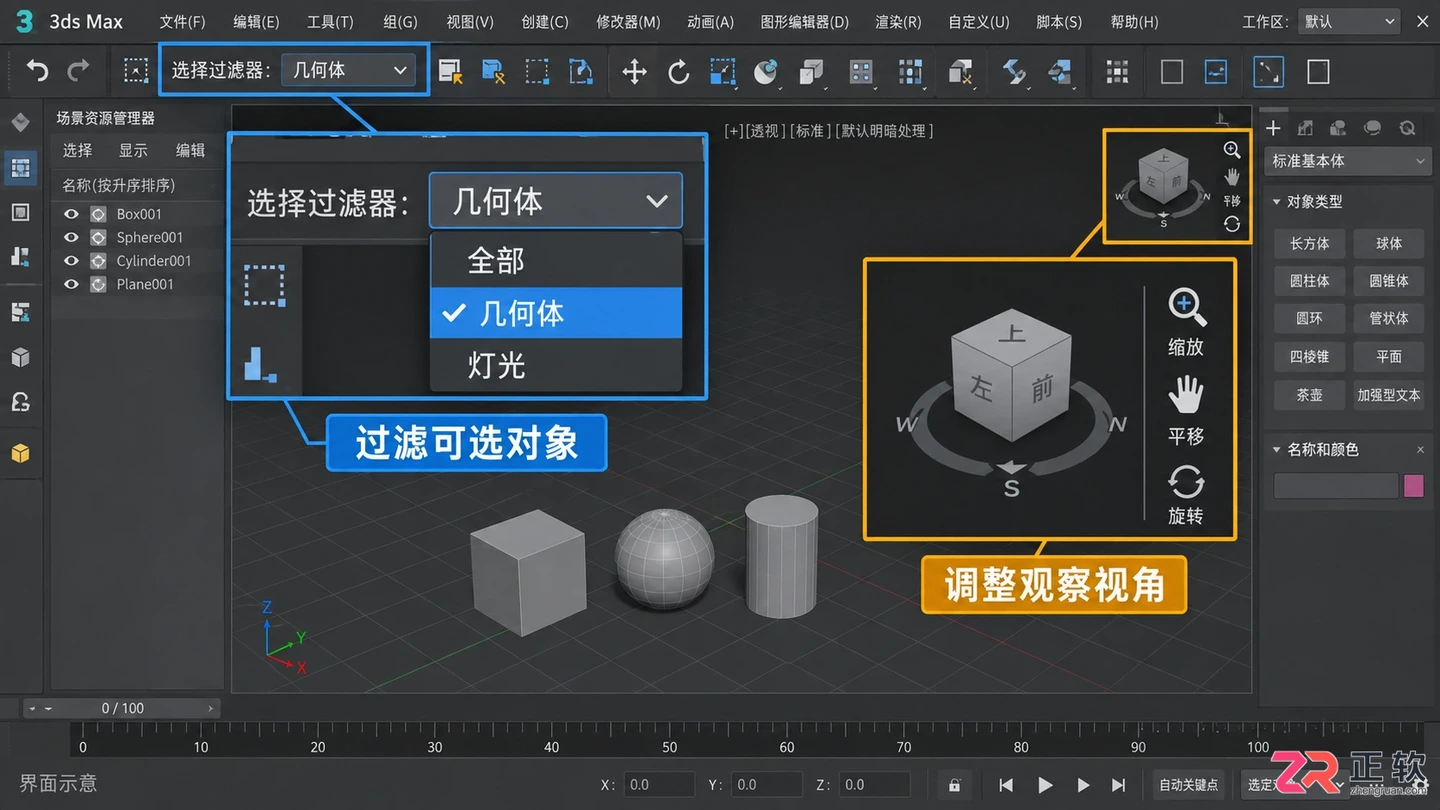Click the 0 / 100 time slider

[x=122, y=708]
